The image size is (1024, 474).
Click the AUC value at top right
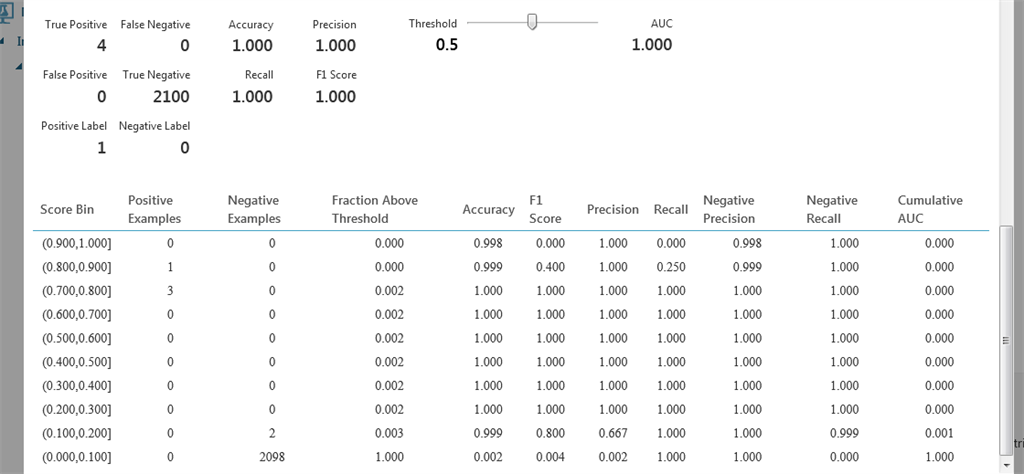point(652,45)
